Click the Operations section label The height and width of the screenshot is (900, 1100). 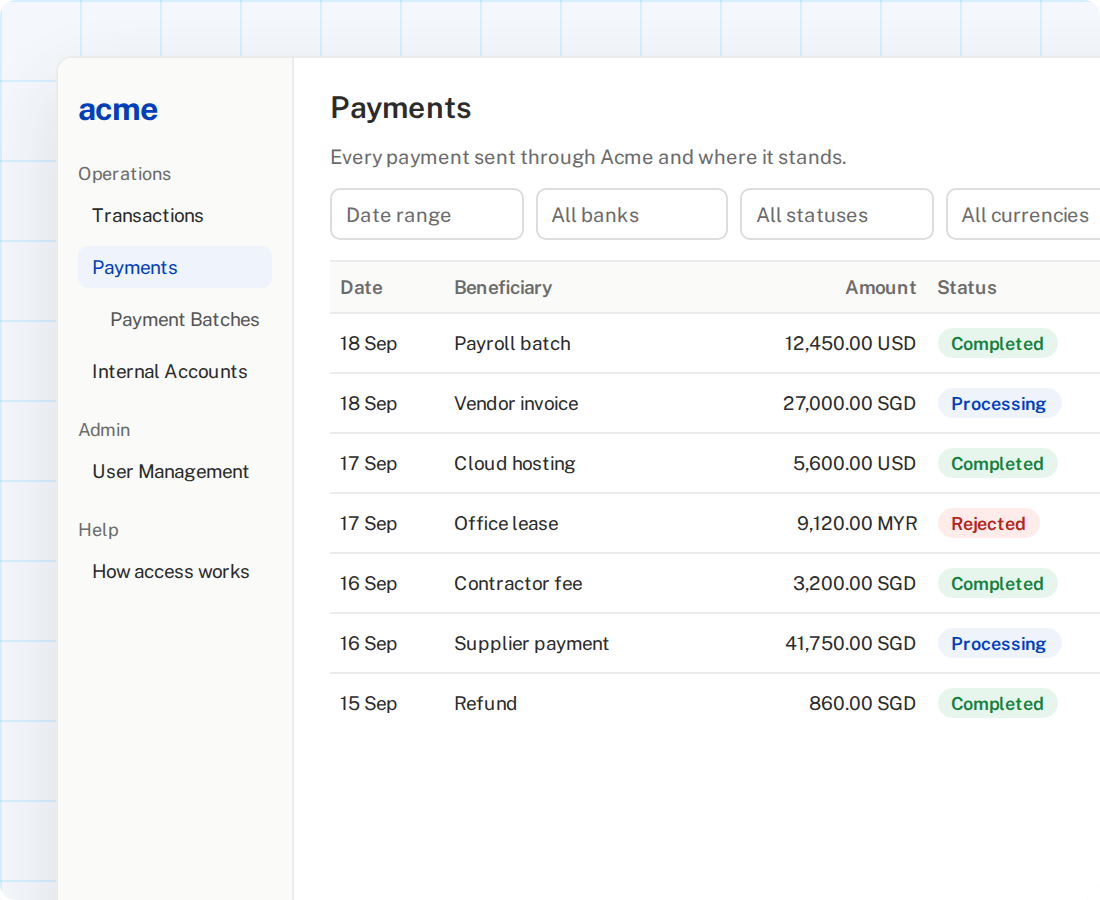point(124,174)
